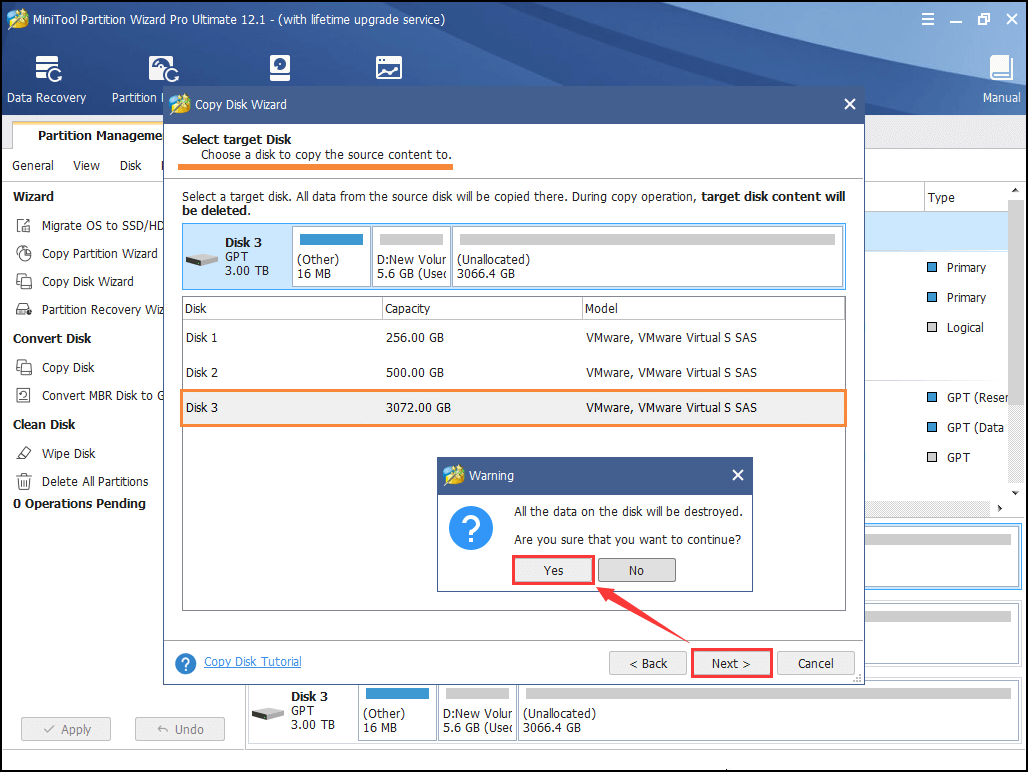Click Copy Partition Wizard sidebar icon
This screenshot has height=772, width=1028.
click(24, 253)
